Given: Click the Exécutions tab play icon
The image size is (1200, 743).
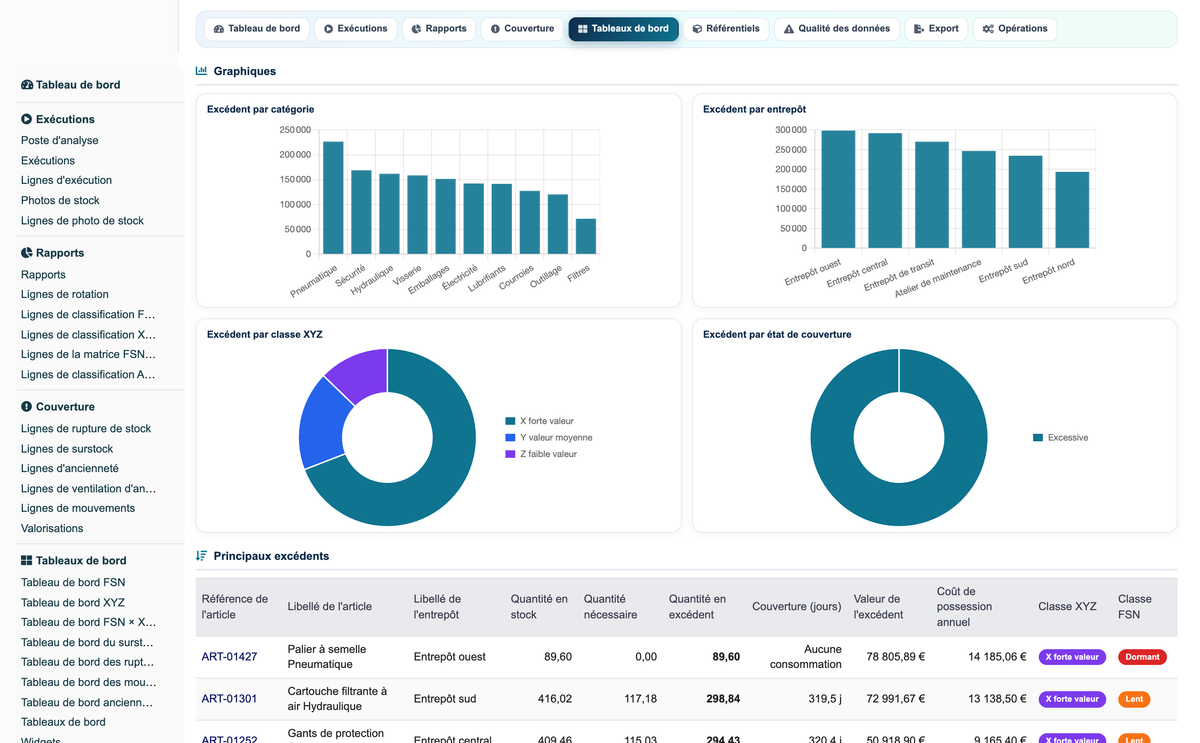Looking at the screenshot, I should pyautogui.click(x=329, y=29).
